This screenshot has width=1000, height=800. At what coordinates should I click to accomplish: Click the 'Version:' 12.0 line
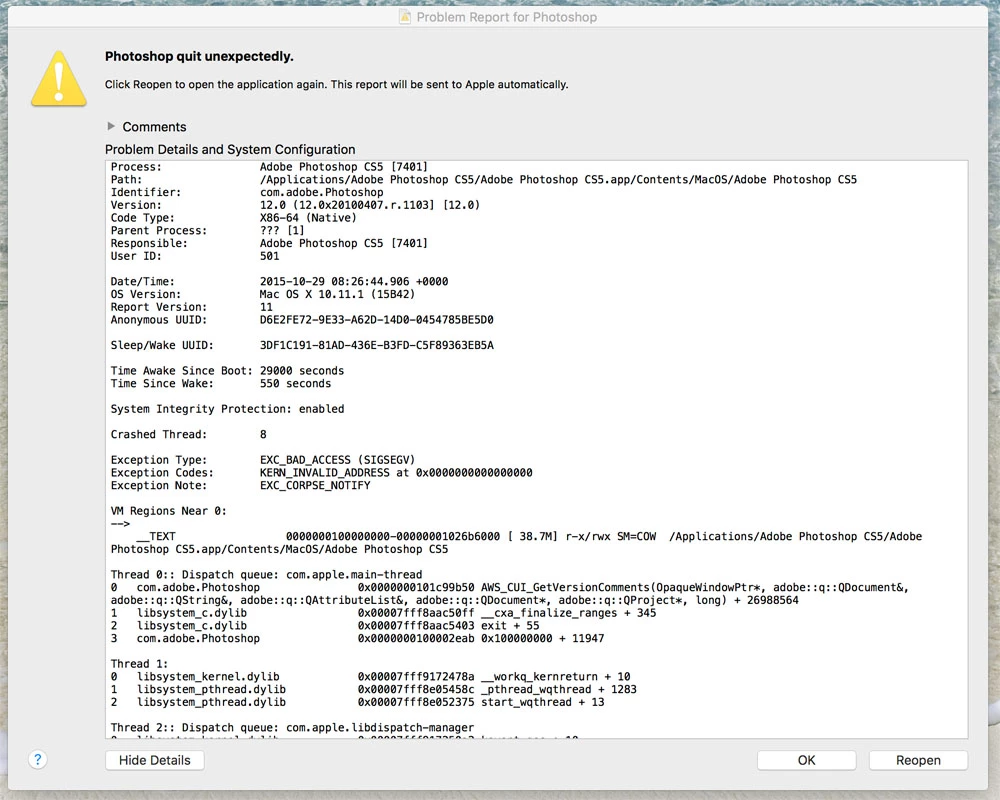295,205
